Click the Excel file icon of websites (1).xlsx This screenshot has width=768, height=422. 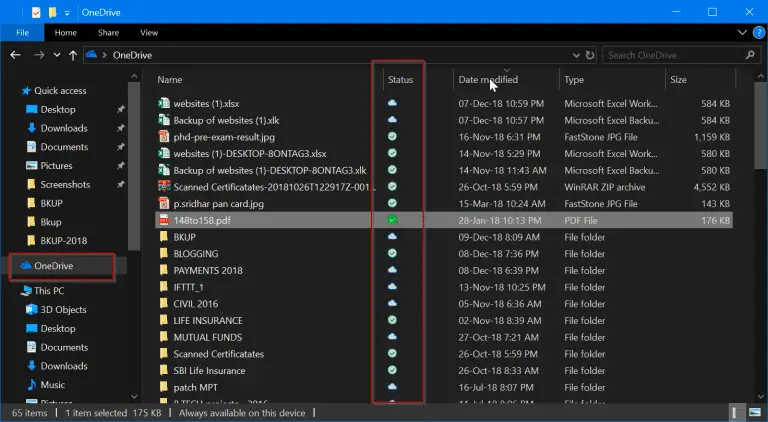(x=164, y=103)
